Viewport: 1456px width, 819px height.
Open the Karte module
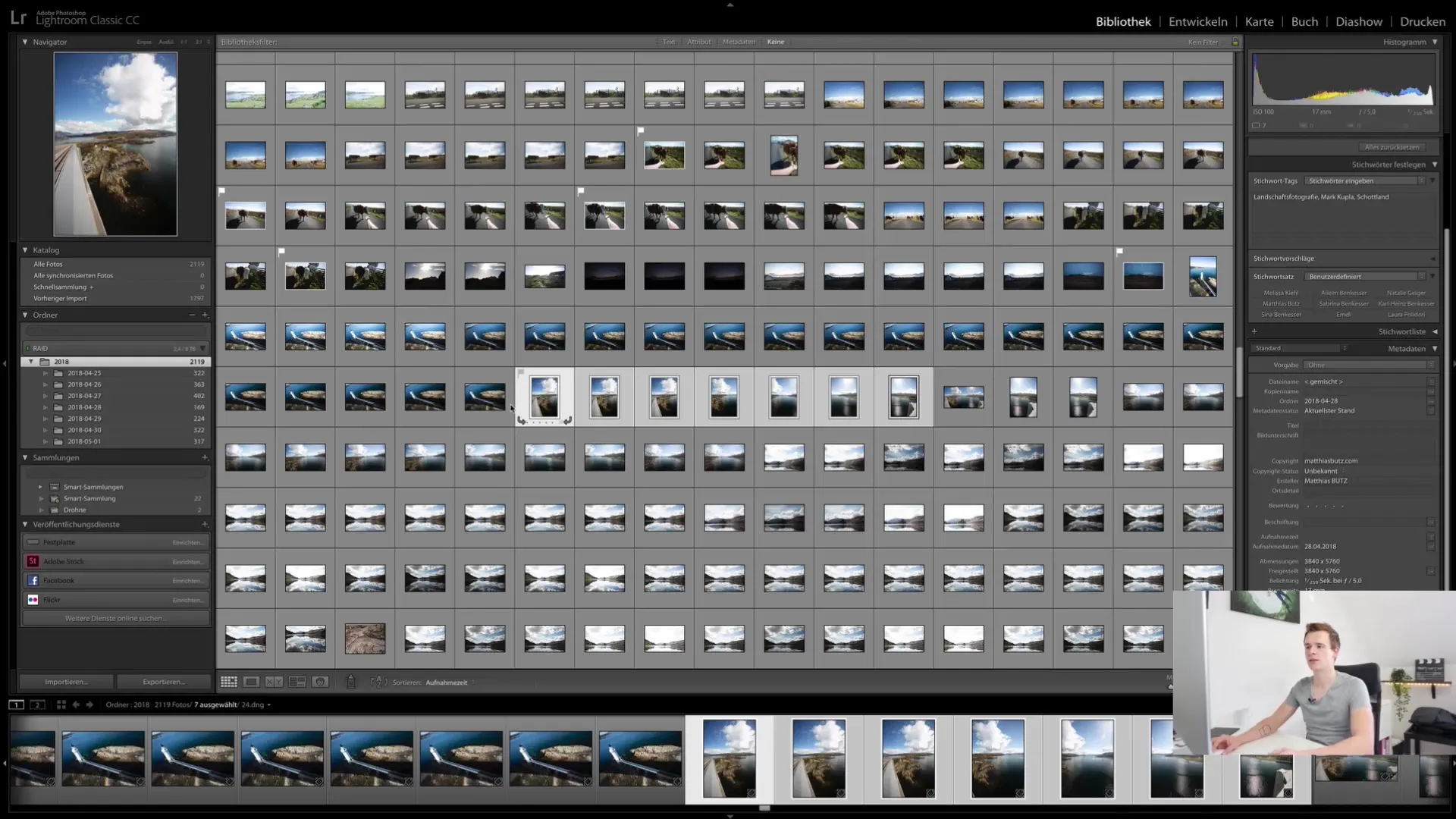pos(1259,21)
